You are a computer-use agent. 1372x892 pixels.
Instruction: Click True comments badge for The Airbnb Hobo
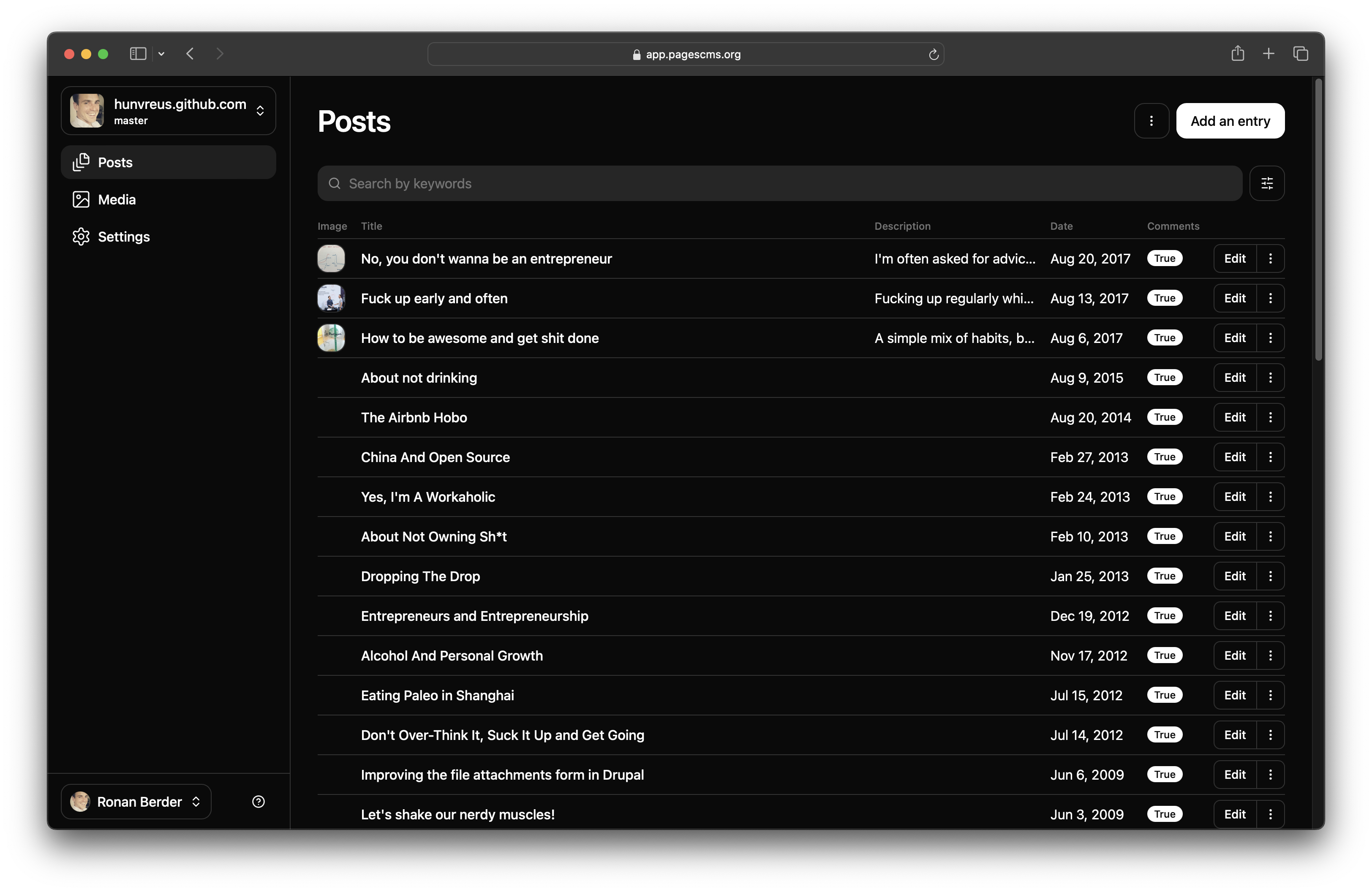pos(1164,417)
